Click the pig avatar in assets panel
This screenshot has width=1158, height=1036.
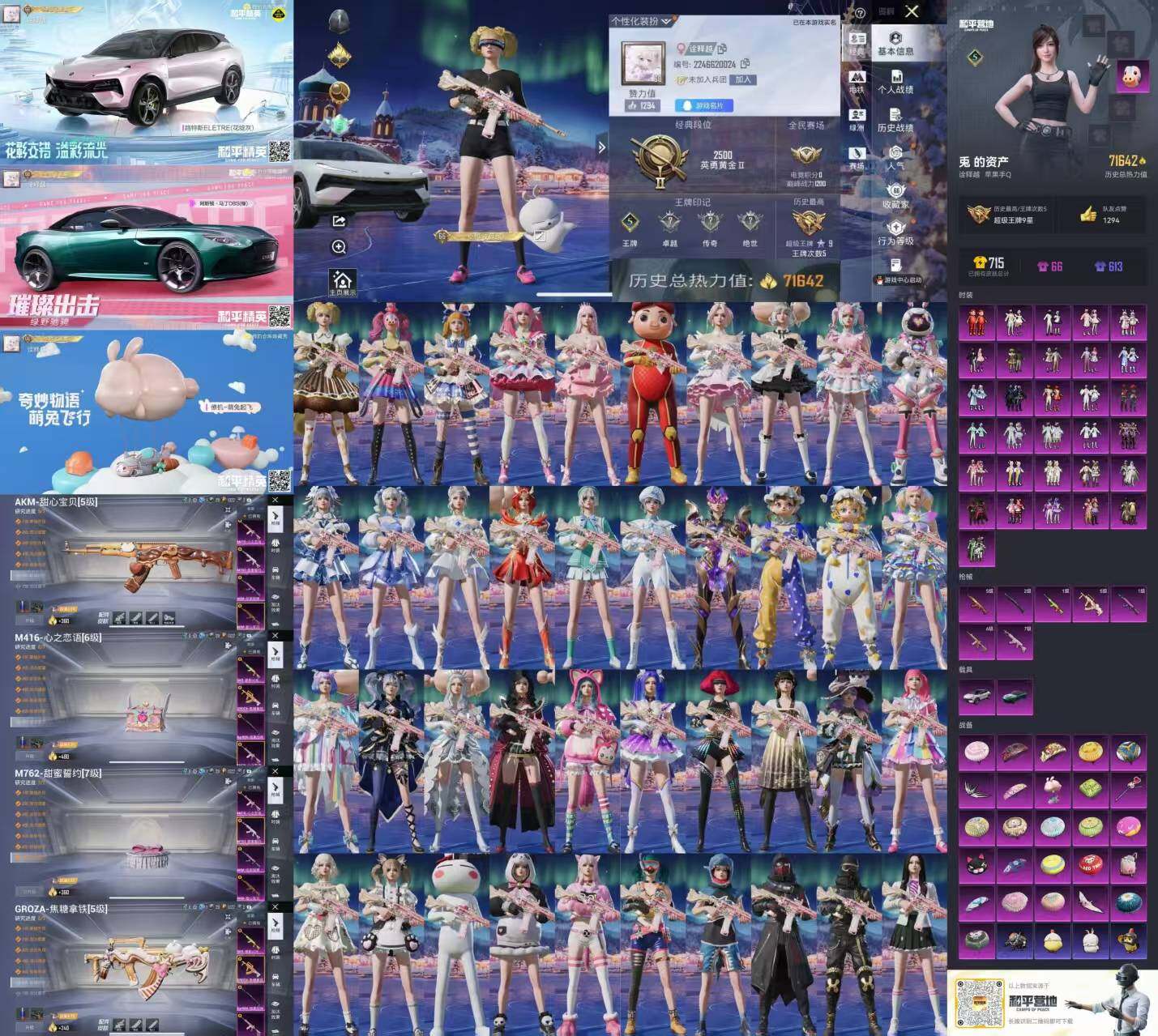click(1132, 78)
